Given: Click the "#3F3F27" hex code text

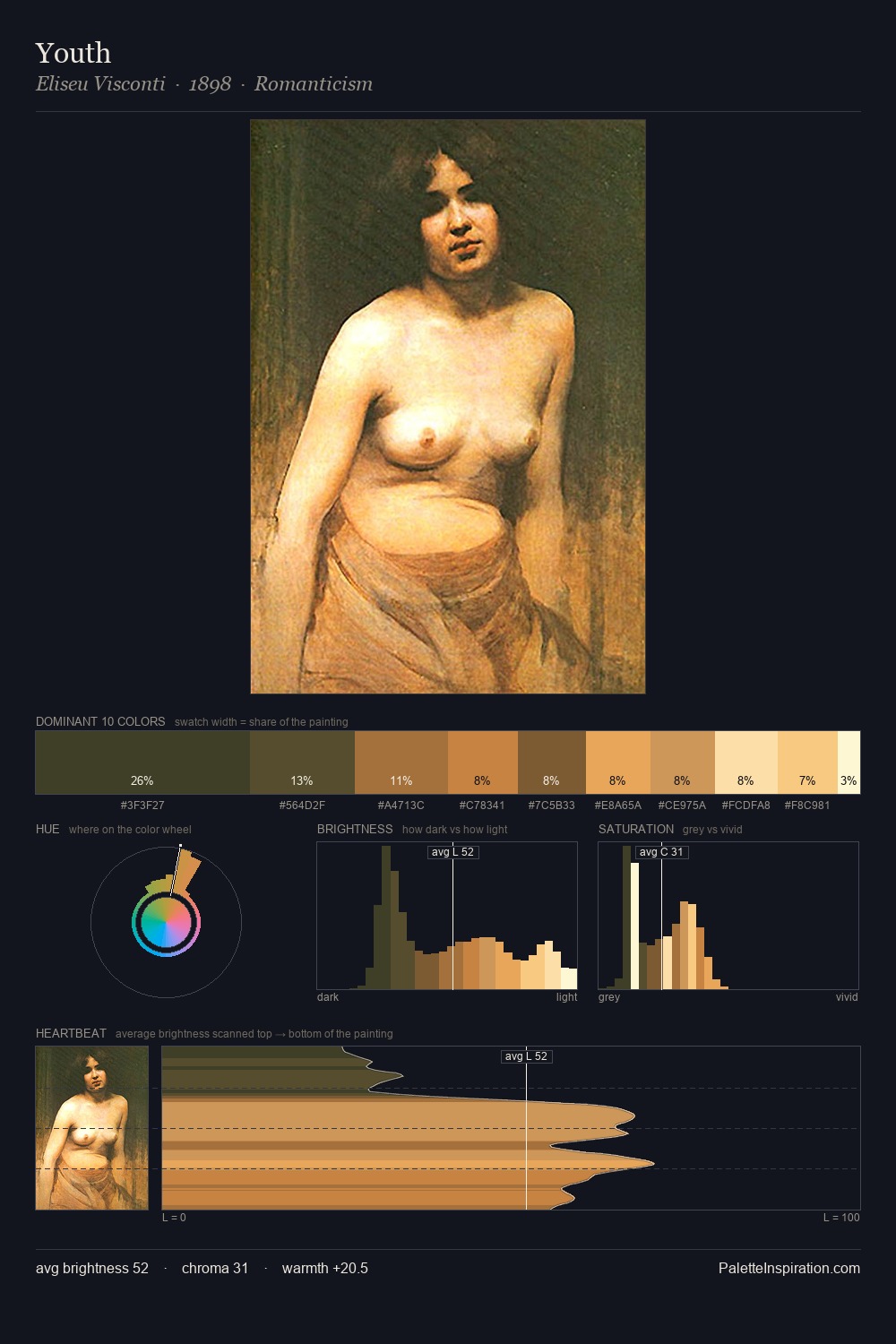Looking at the screenshot, I should point(142,806).
